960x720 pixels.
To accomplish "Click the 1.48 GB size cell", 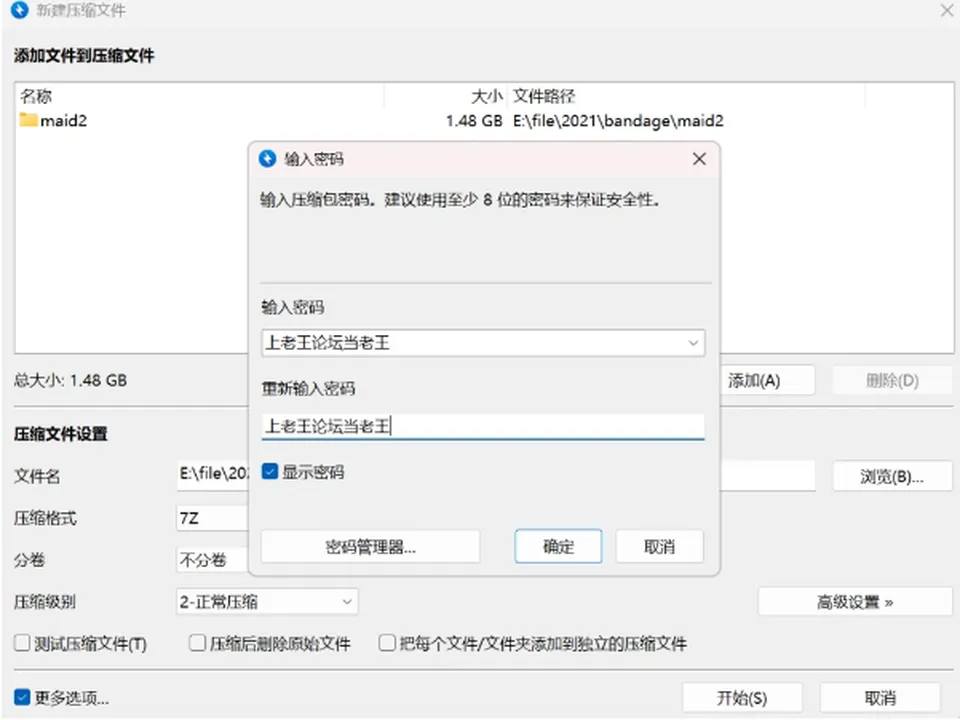I will 474,121.
